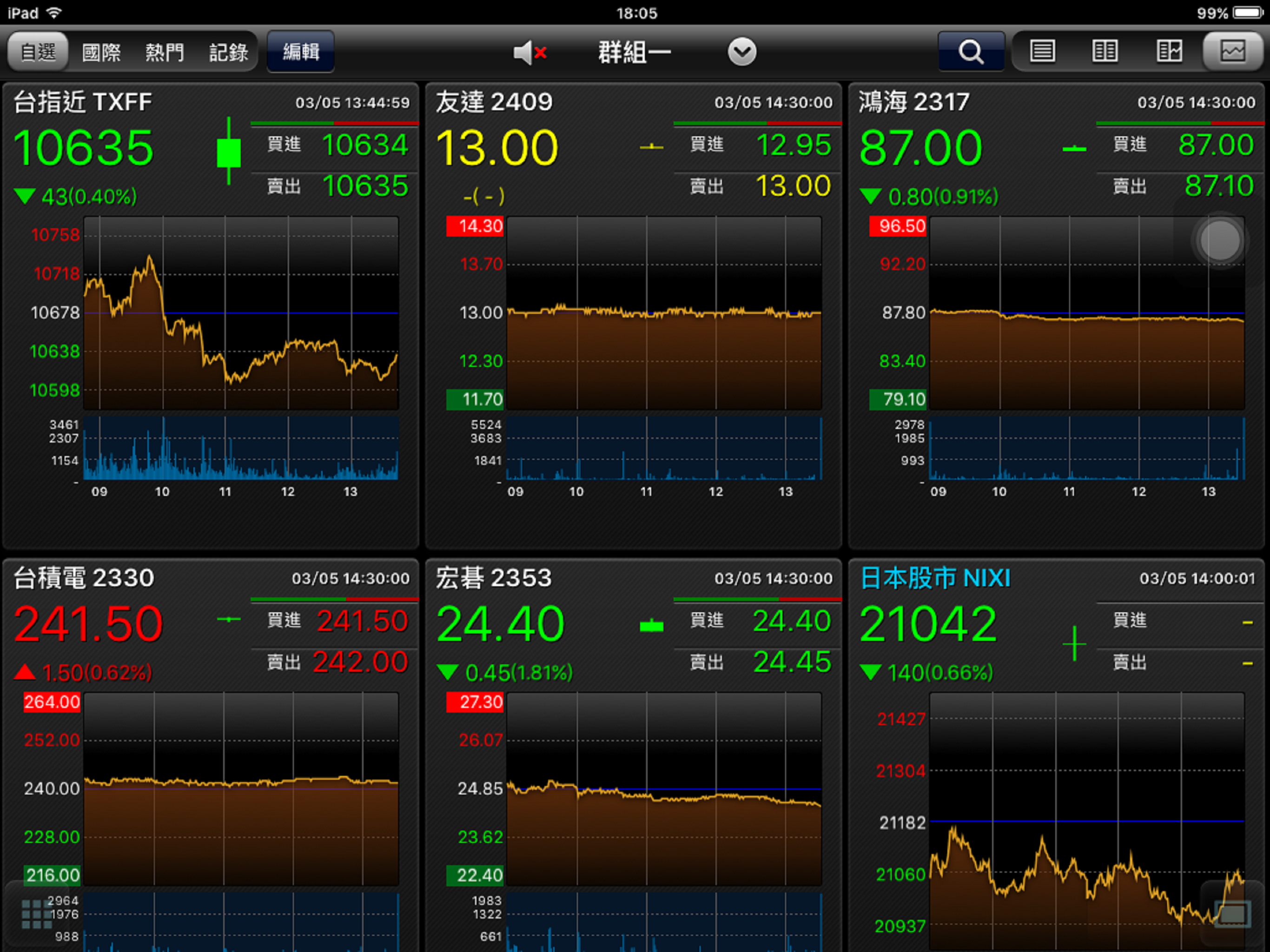Viewport: 1270px width, 952px height.
Task: Select the 友達 2409 title
Action: point(494,102)
